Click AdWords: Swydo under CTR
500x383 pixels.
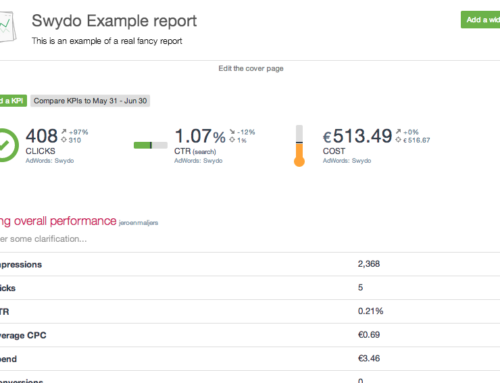(198, 161)
